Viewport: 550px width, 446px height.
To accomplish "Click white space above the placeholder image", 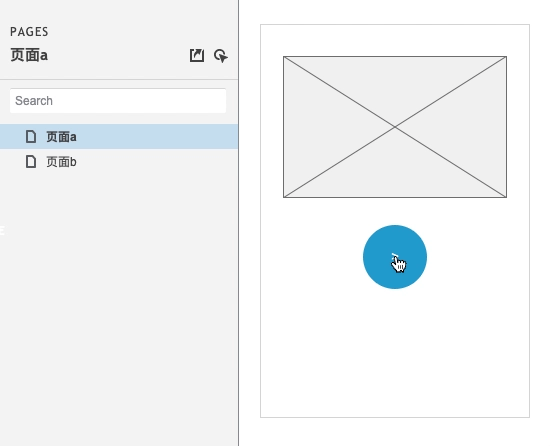I will tap(395, 40).
